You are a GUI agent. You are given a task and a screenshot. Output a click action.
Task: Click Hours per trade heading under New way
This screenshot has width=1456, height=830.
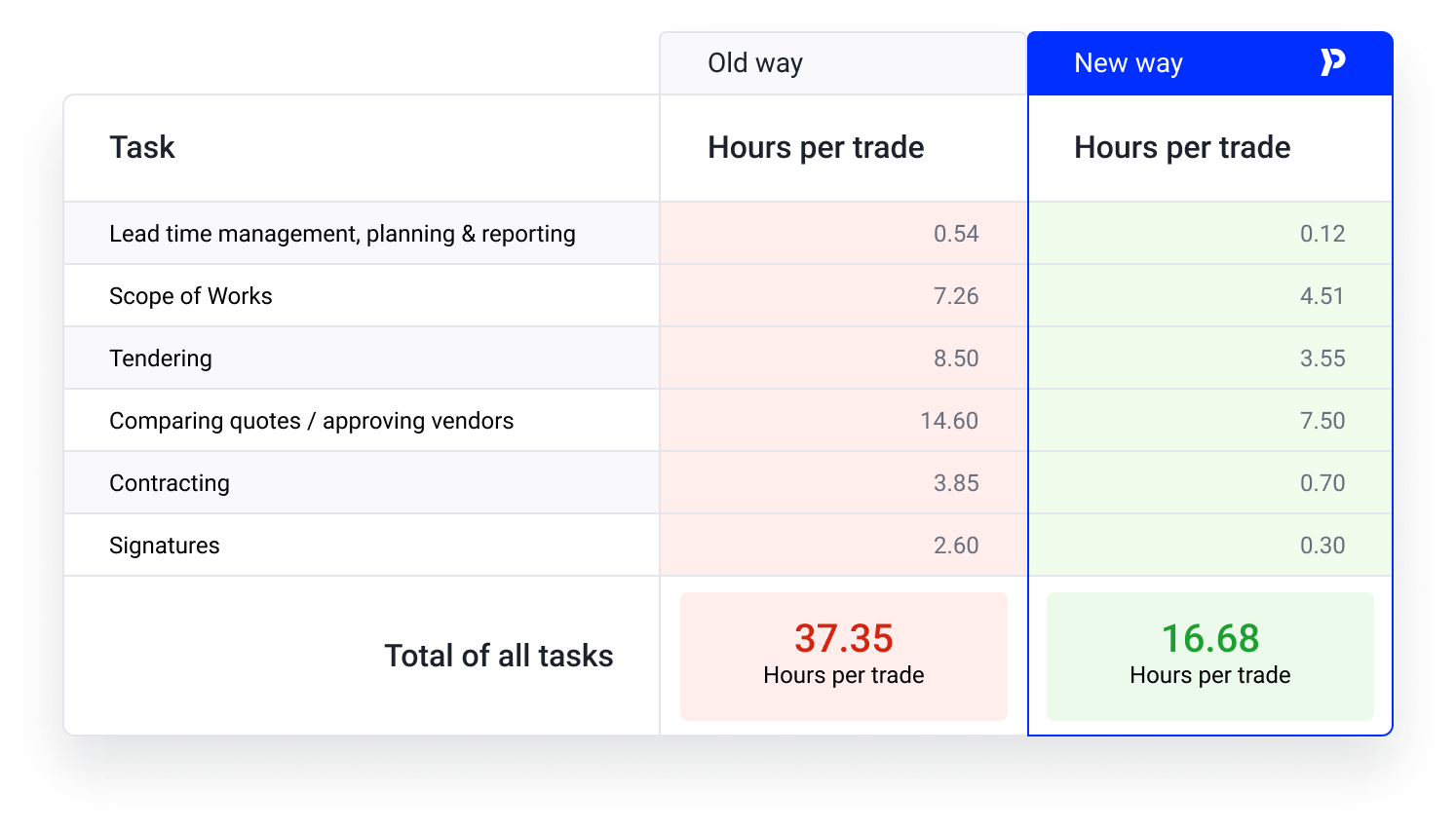click(x=1182, y=147)
